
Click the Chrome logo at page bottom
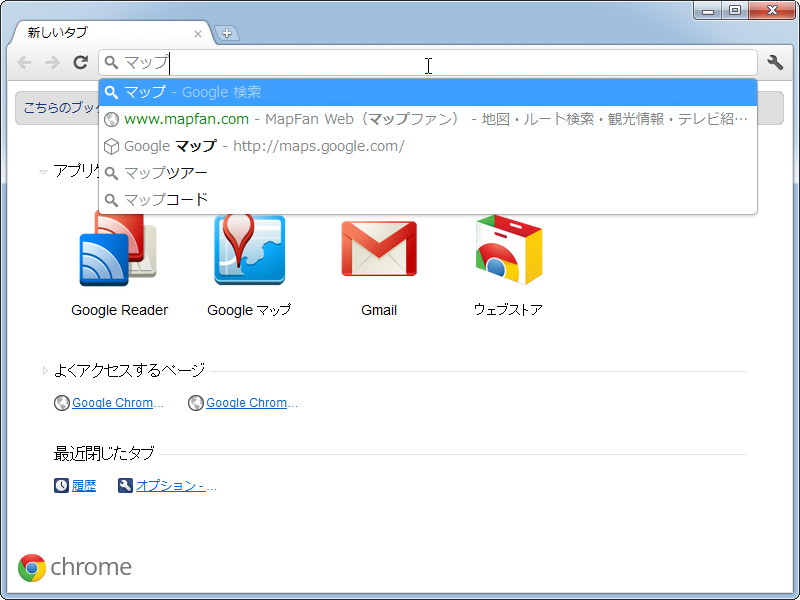click(32, 567)
